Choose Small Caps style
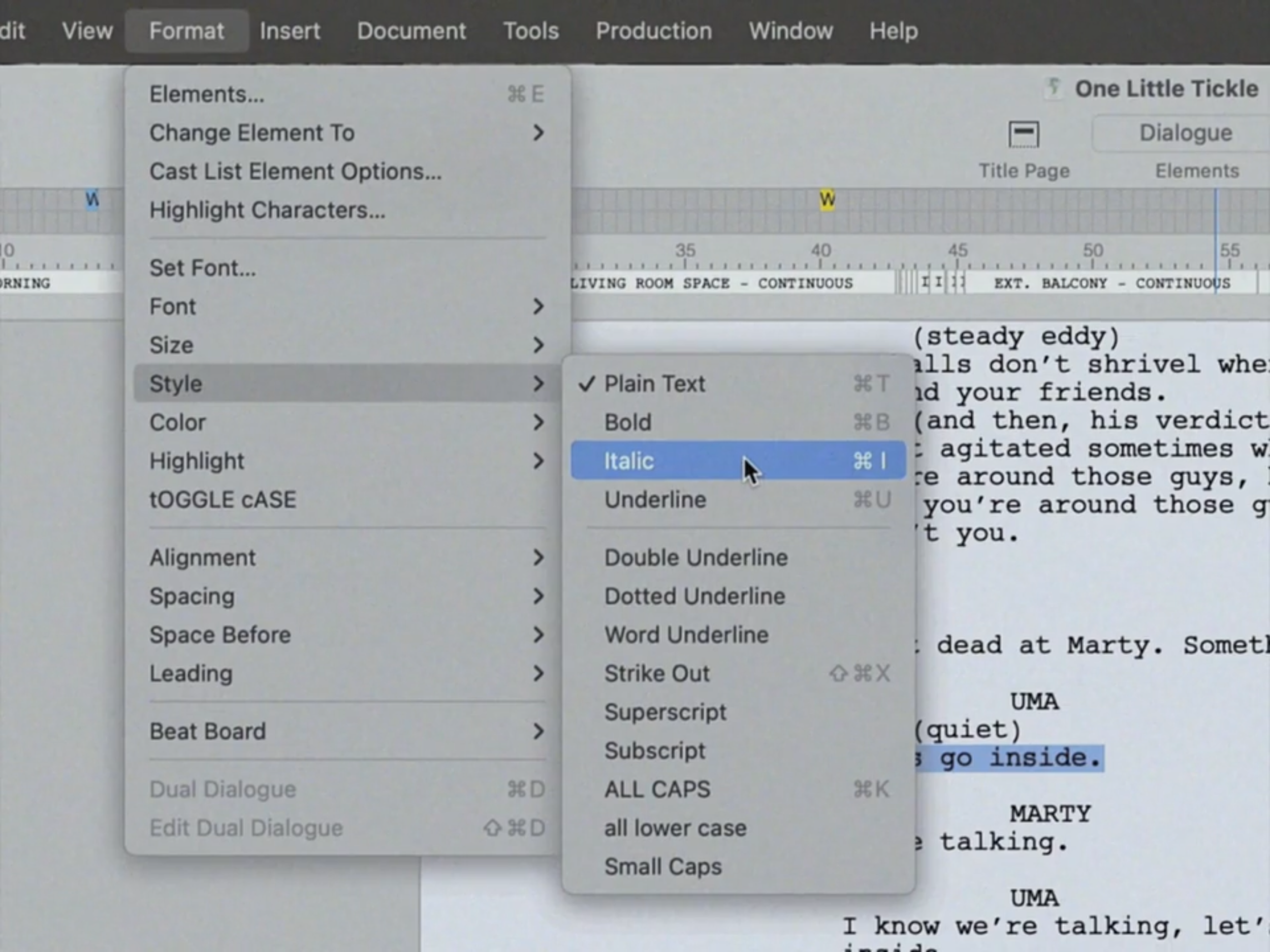 point(662,867)
